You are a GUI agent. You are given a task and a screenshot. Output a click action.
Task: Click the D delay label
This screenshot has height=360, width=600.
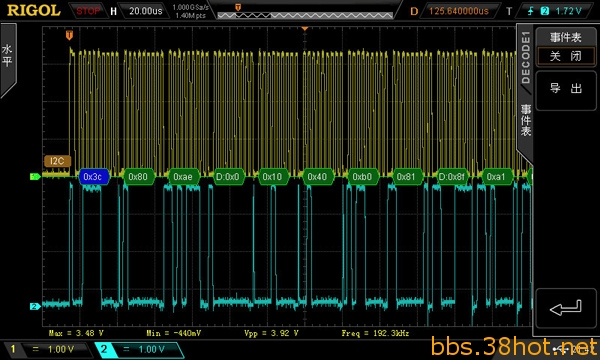pyautogui.click(x=414, y=11)
